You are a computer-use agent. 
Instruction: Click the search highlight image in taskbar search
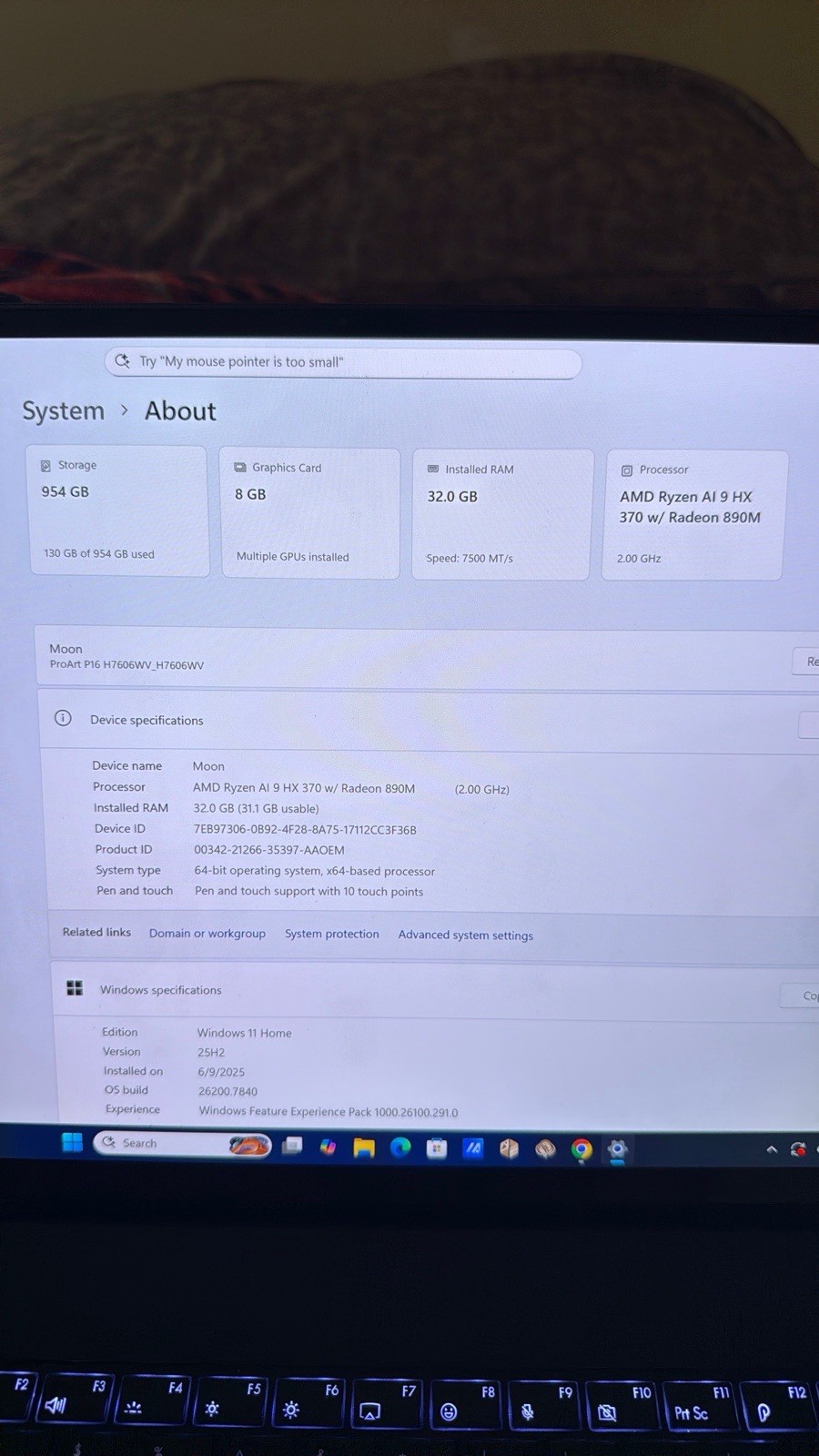click(248, 1145)
